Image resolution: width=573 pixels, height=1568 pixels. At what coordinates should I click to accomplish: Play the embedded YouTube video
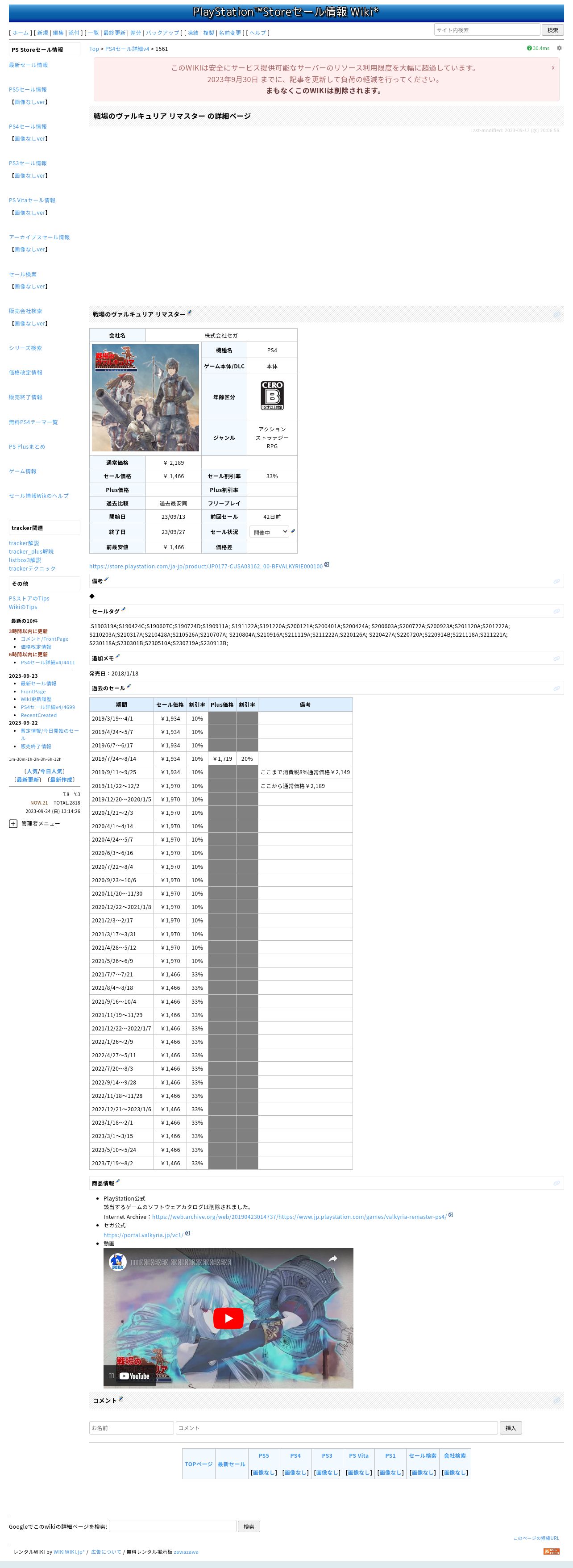pyautogui.click(x=228, y=1318)
